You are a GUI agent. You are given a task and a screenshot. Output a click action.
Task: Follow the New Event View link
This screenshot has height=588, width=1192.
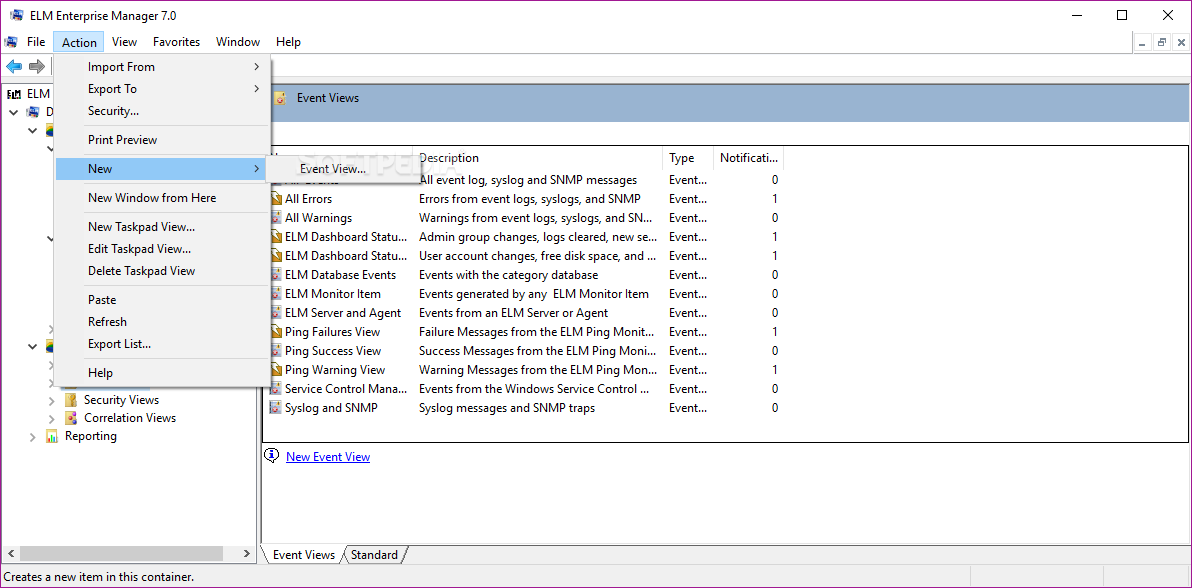328,456
